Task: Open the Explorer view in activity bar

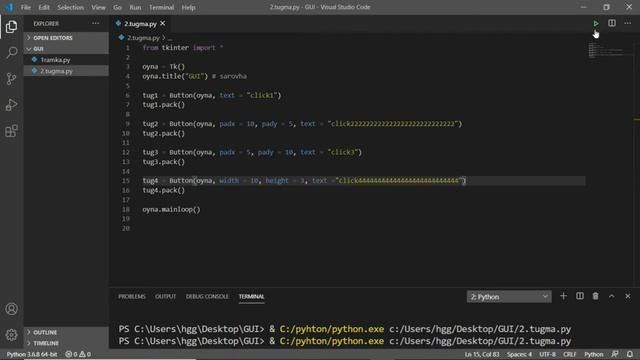Action: click(x=11, y=27)
